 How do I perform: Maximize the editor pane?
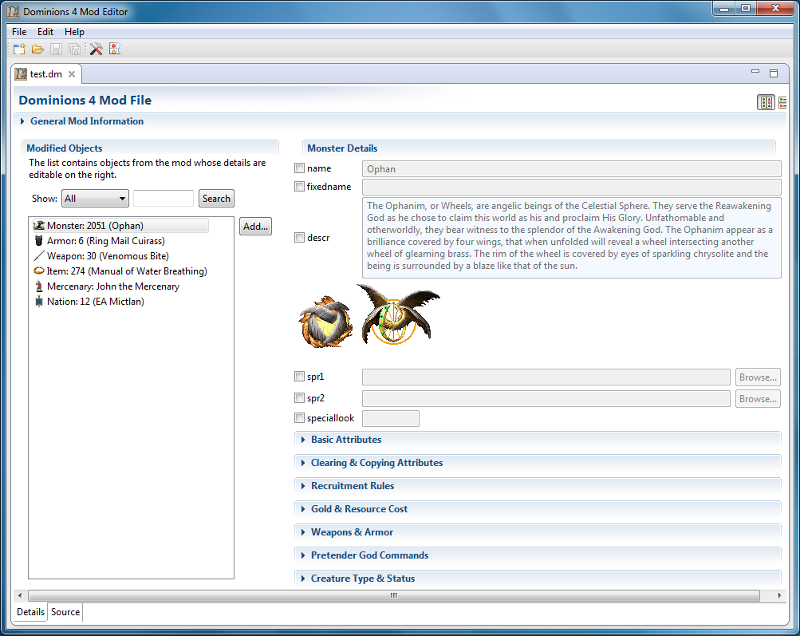click(x=774, y=73)
